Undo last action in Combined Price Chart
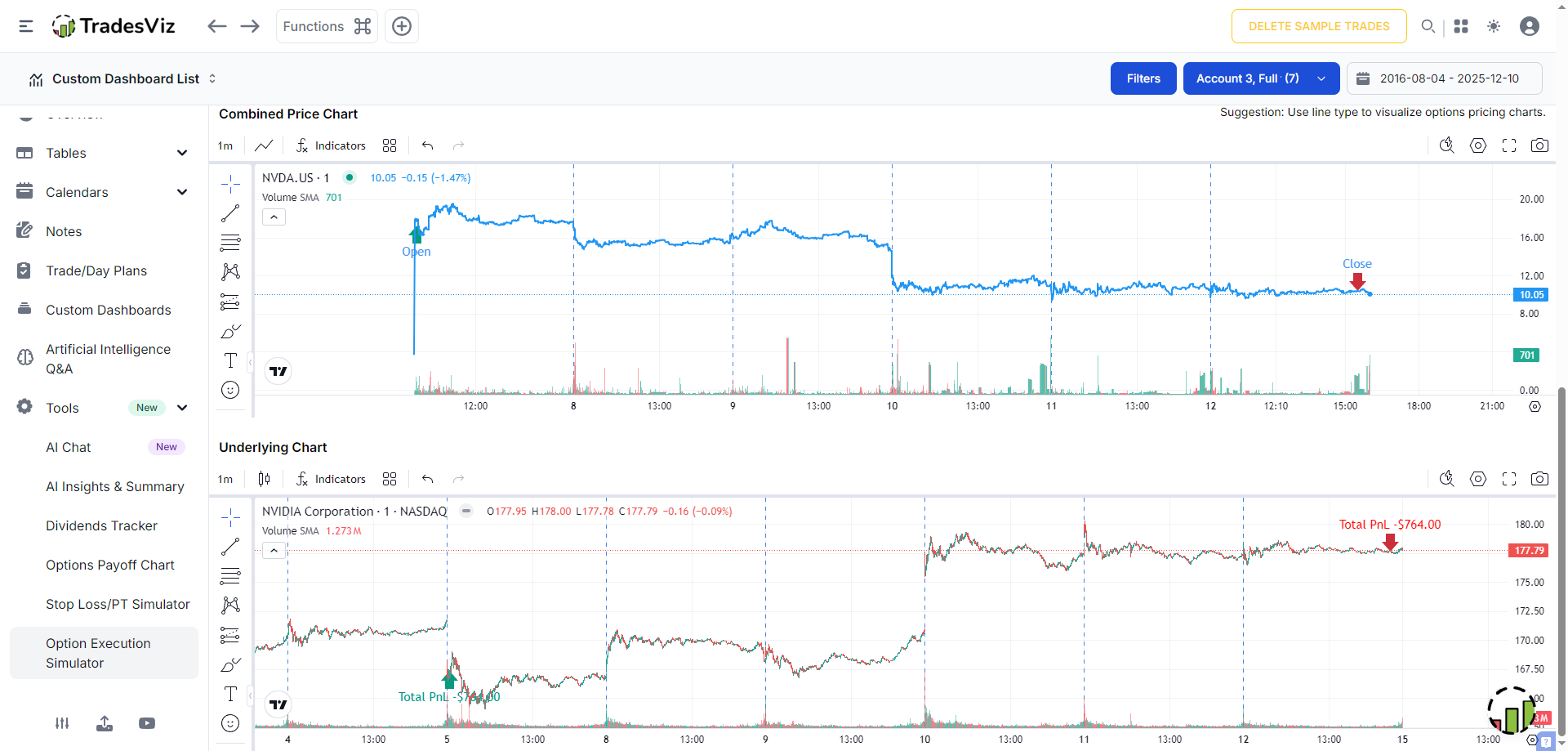1568x751 pixels. tap(427, 145)
